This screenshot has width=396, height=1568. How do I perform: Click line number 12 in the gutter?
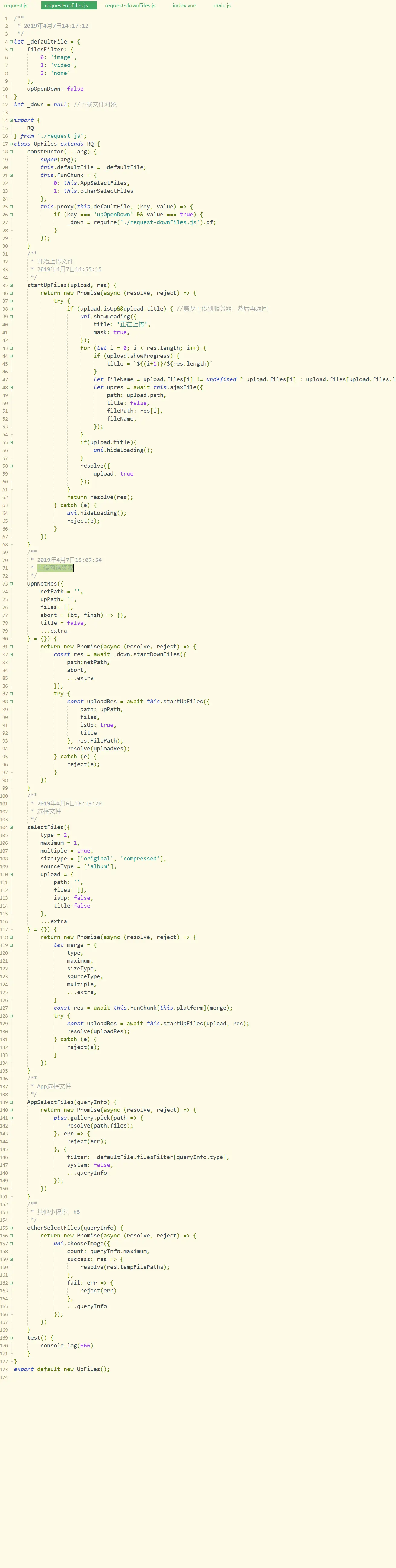(x=5, y=105)
